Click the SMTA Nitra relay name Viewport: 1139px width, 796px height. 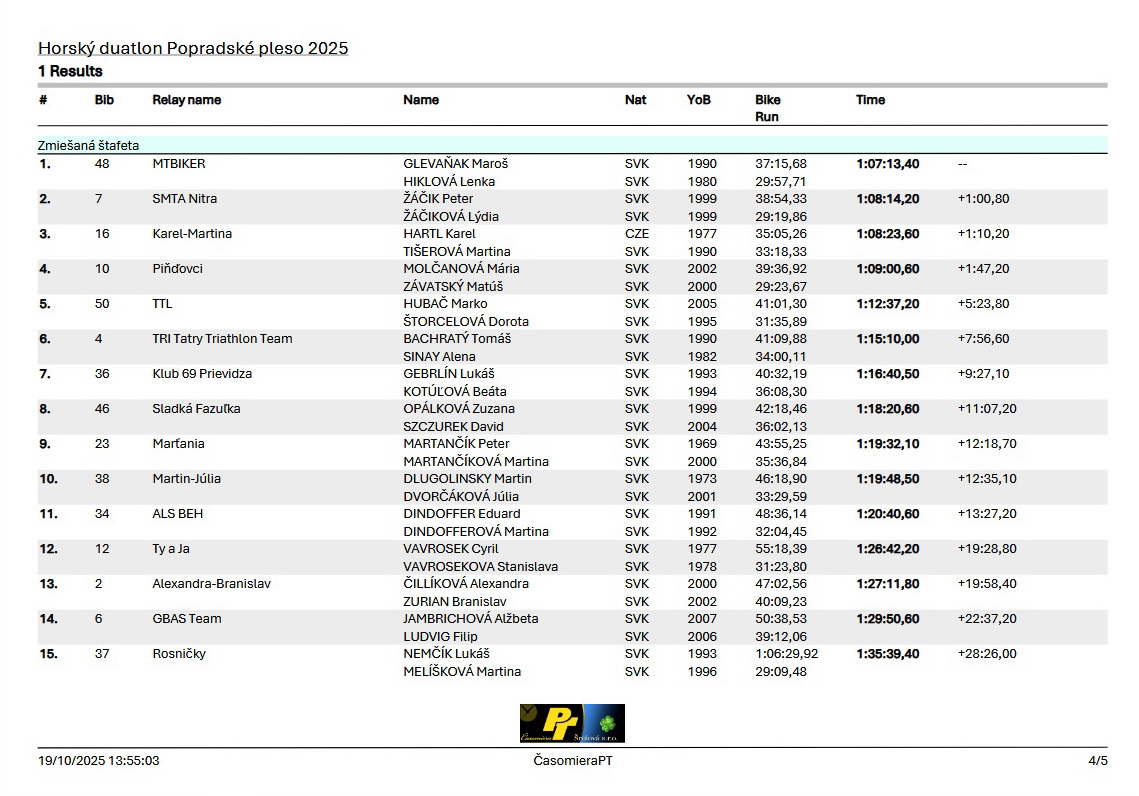pos(184,199)
